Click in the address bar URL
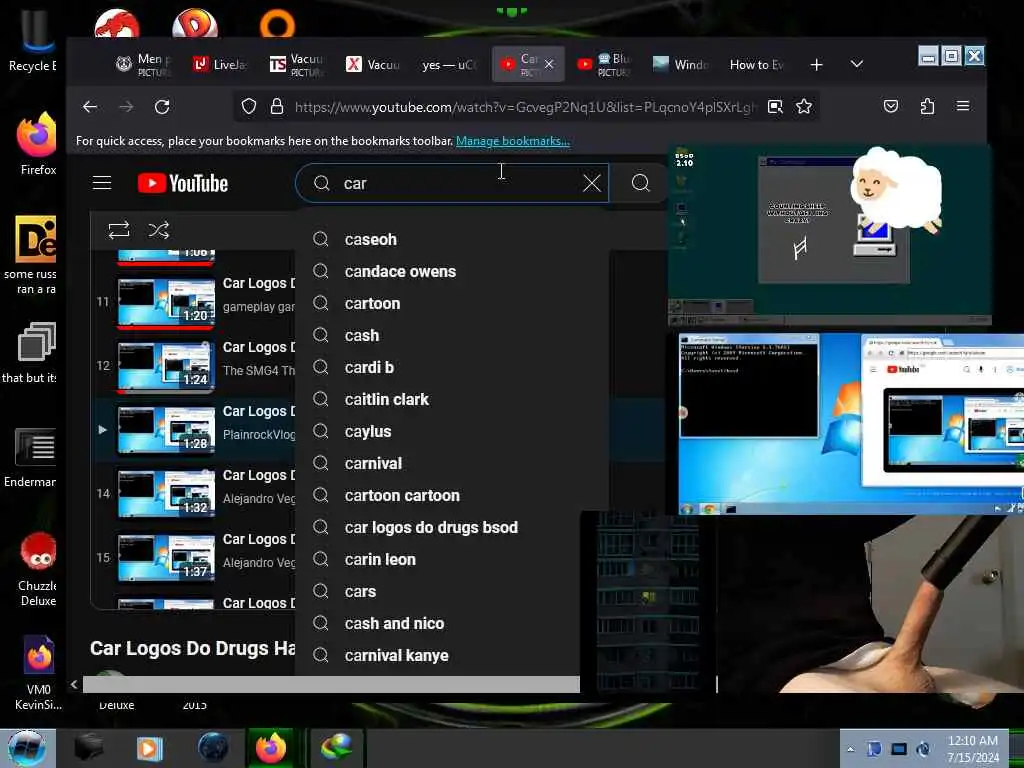This screenshot has width=1024, height=768. click(525, 106)
